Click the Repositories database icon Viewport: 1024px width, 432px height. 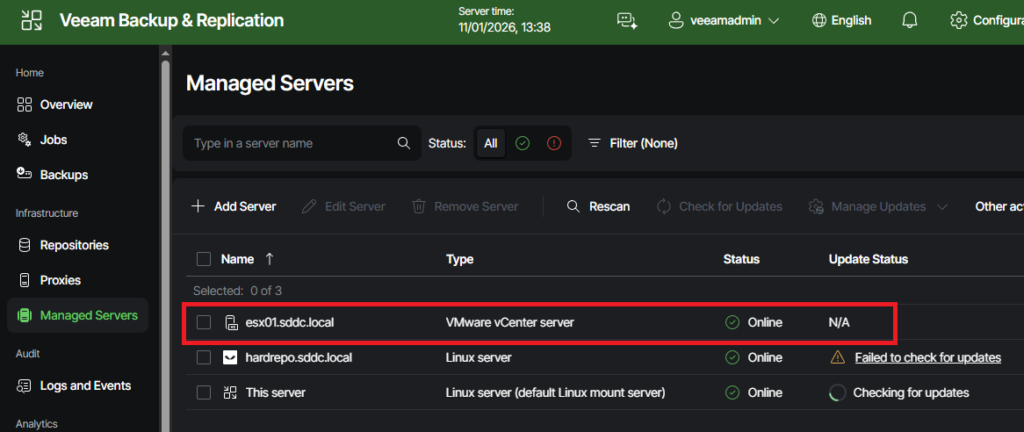coord(24,245)
